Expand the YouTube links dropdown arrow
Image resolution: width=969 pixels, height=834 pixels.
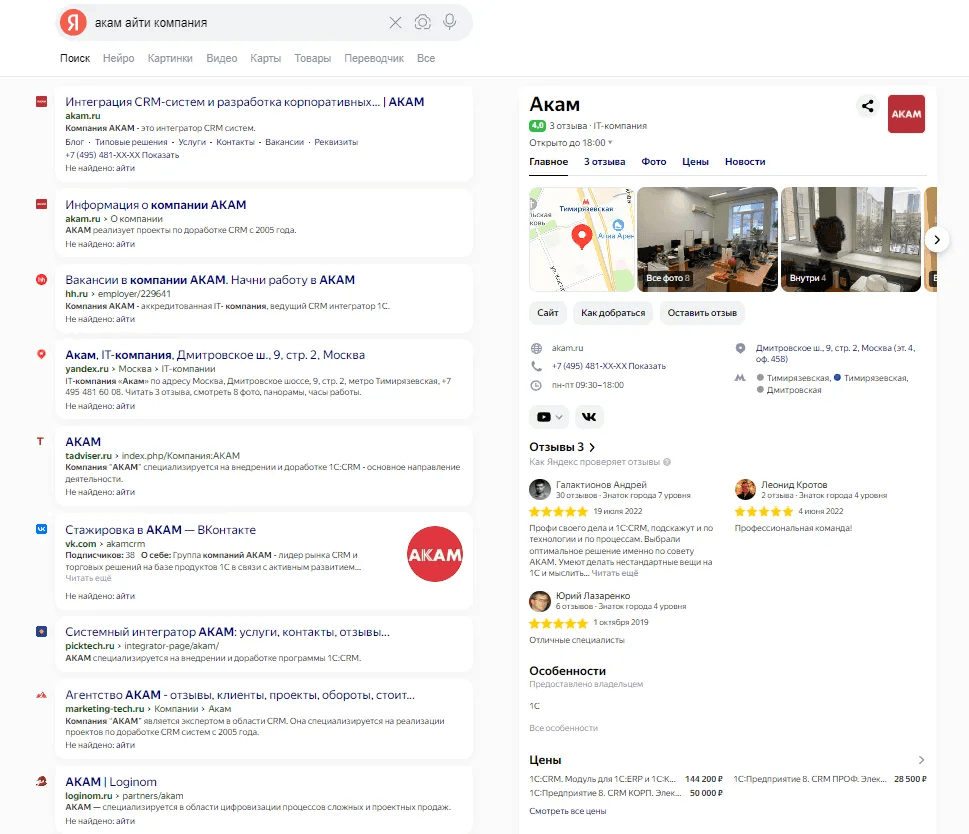[559, 417]
